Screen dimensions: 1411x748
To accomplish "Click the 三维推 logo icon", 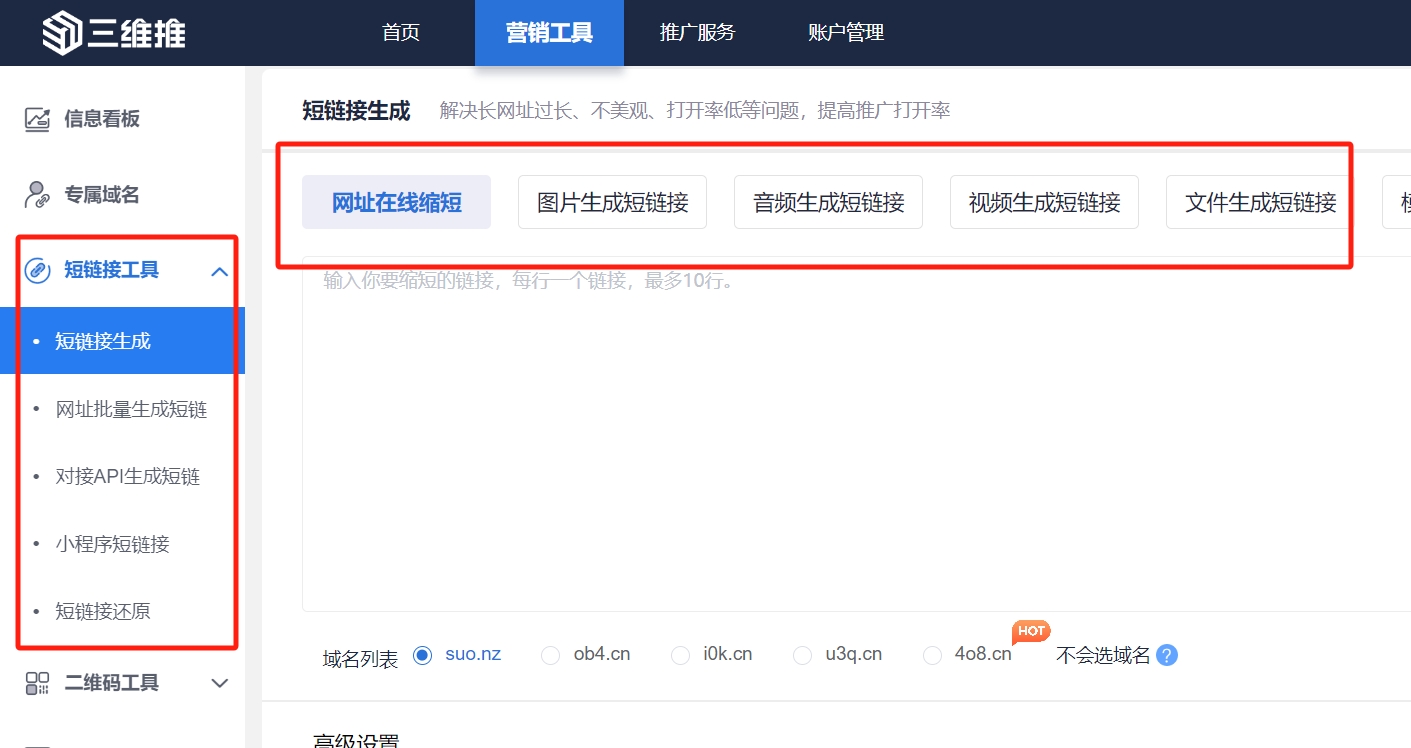I will pos(62,33).
